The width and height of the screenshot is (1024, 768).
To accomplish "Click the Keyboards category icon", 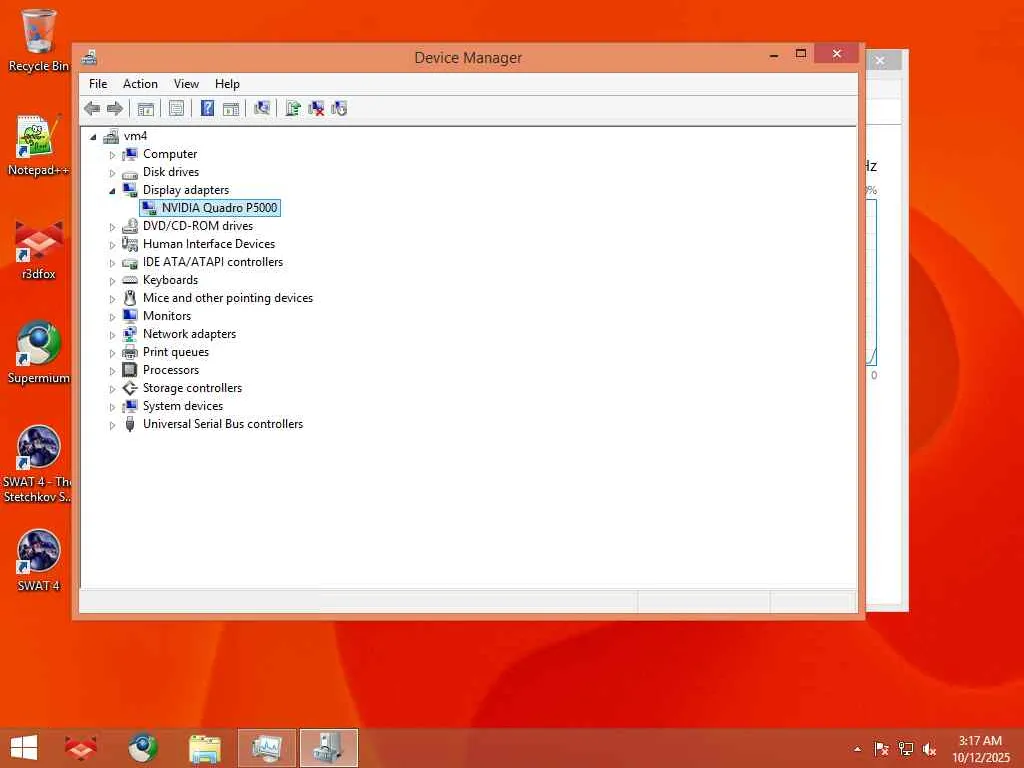I will [130, 280].
